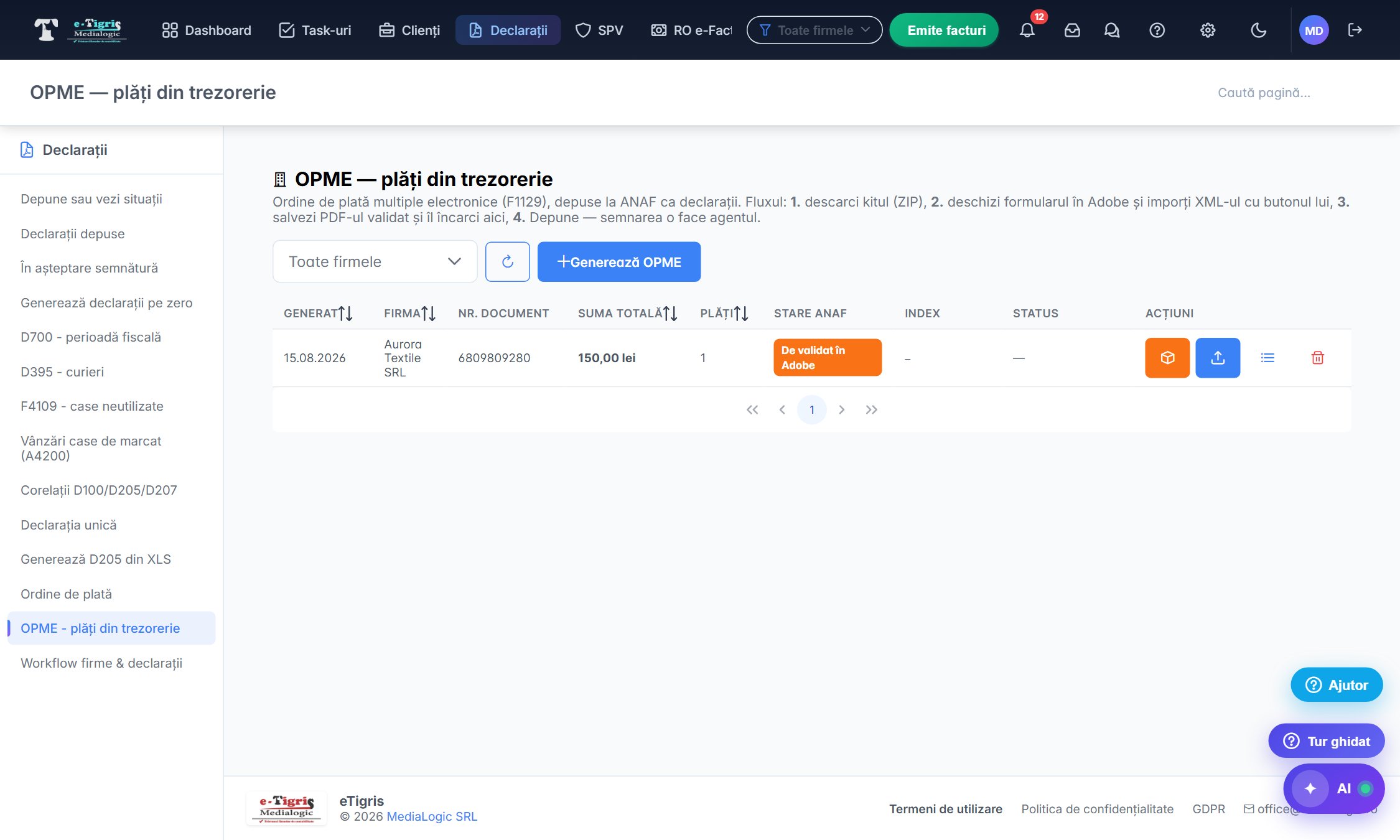Viewport: 1400px width, 840px height.
Task: Open Declarația unică in the sidebar
Action: click(68, 525)
